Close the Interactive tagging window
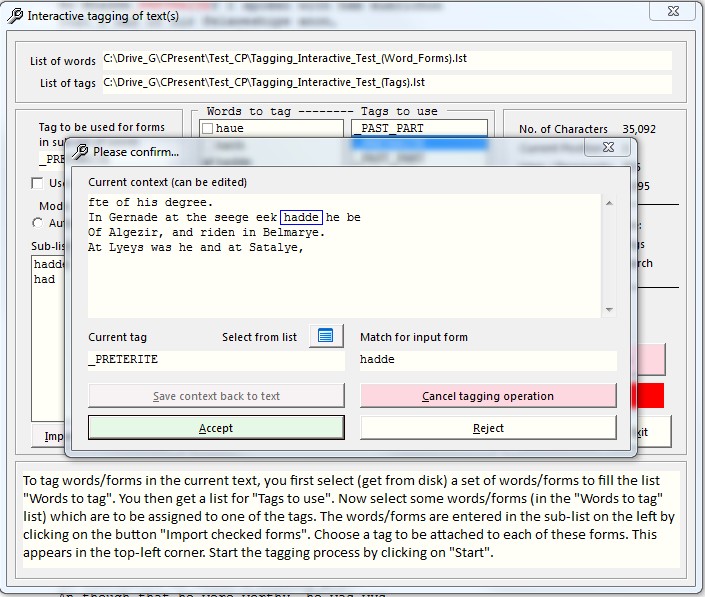Screen dimensions: 705x597 (x=678, y=13)
